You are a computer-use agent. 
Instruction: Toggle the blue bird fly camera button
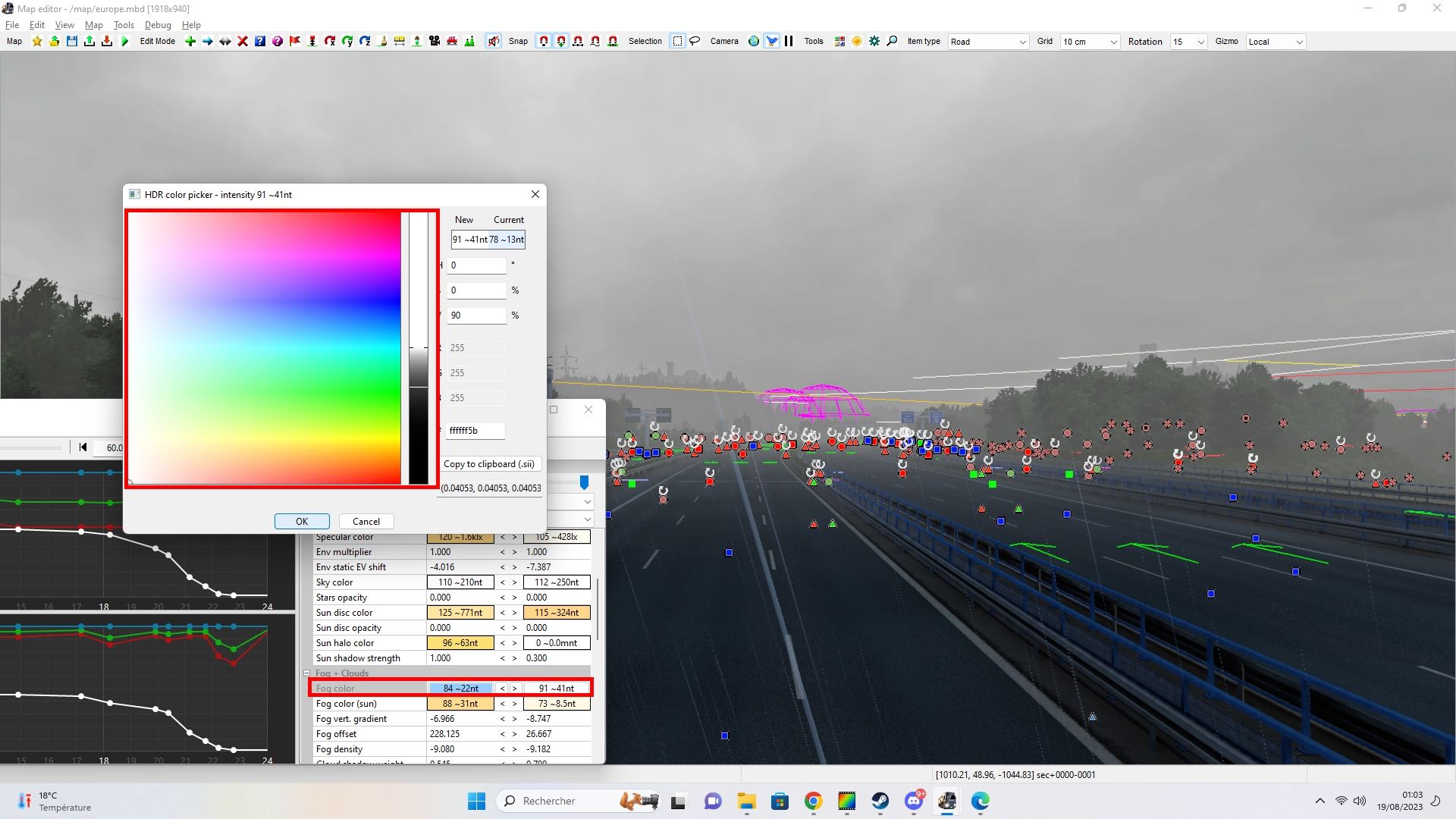click(771, 42)
